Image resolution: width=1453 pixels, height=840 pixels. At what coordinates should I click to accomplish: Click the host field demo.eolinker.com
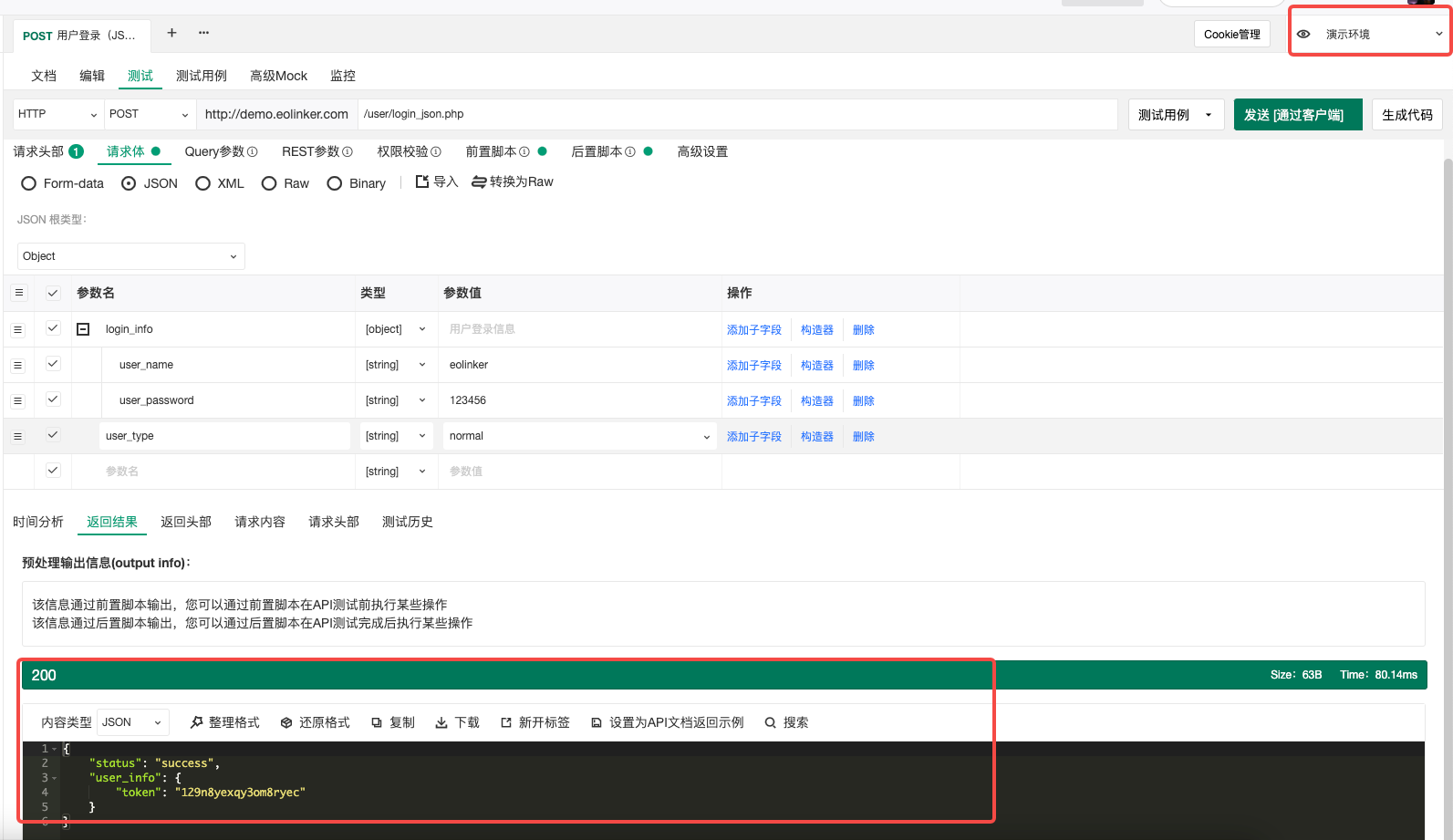(x=276, y=114)
